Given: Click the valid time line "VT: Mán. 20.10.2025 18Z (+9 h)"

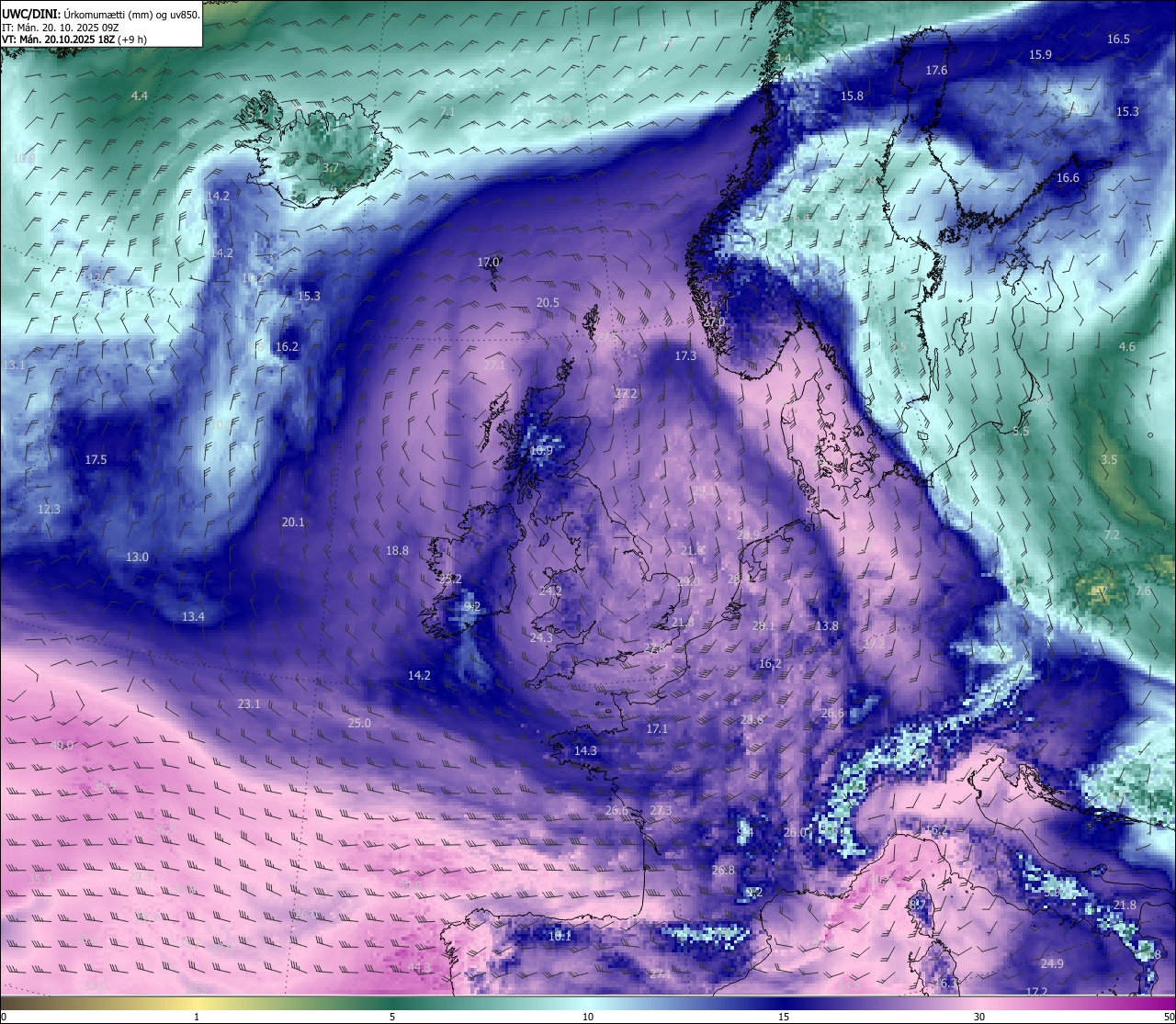Looking at the screenshot, I should tap(74, 39).
